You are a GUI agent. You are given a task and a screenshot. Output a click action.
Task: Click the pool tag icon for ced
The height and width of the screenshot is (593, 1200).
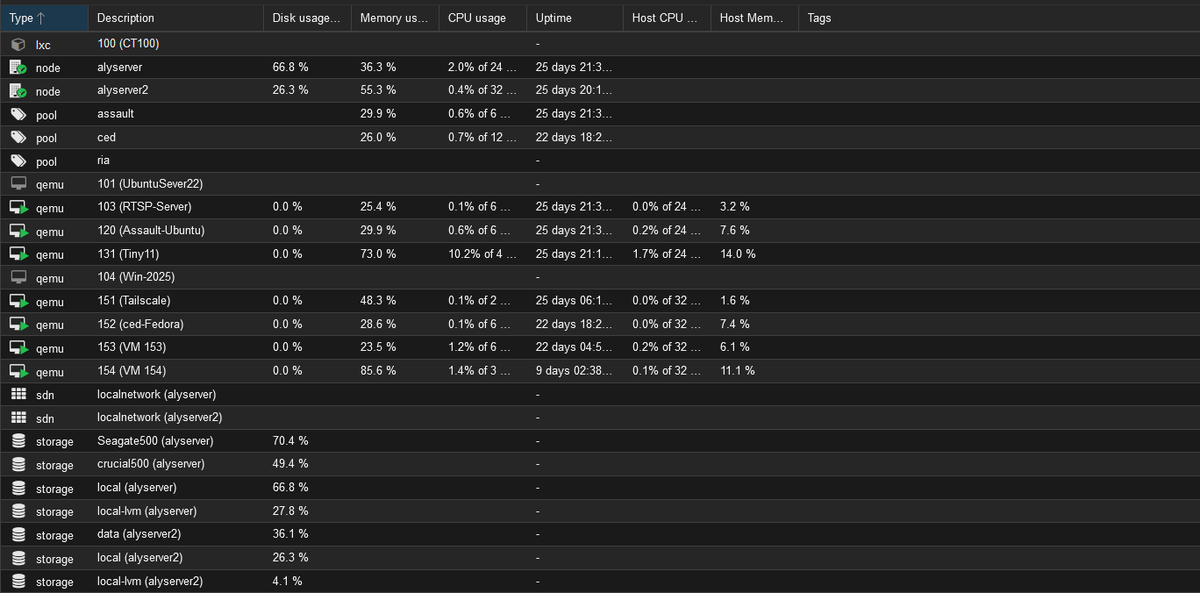pos(17,138)
